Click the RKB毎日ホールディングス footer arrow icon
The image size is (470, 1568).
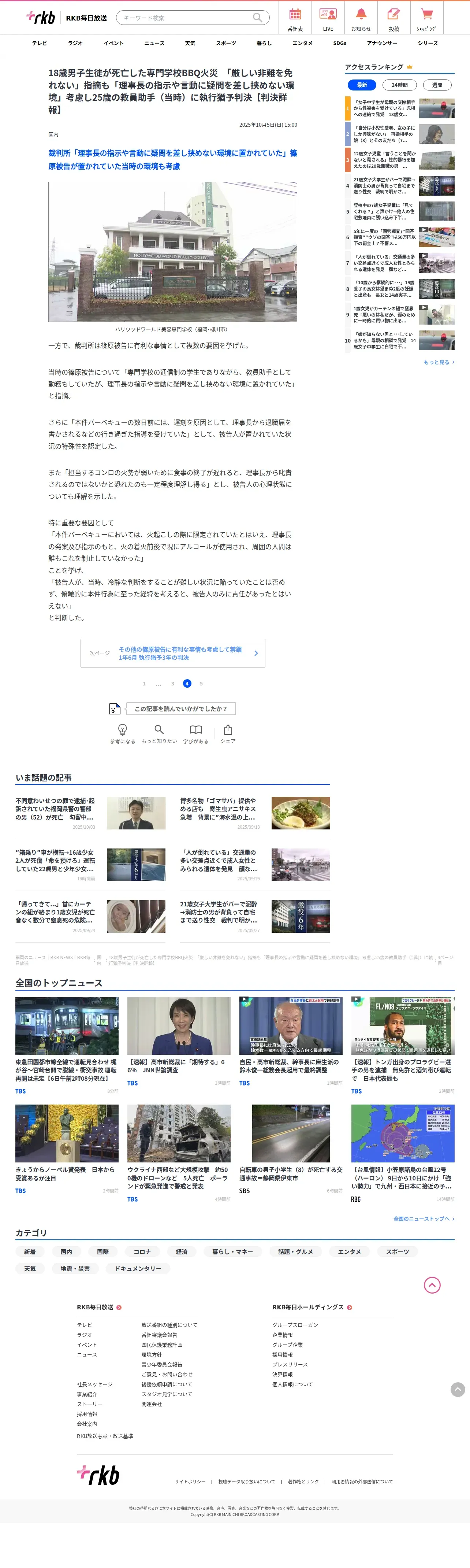tap(349, 1307)
